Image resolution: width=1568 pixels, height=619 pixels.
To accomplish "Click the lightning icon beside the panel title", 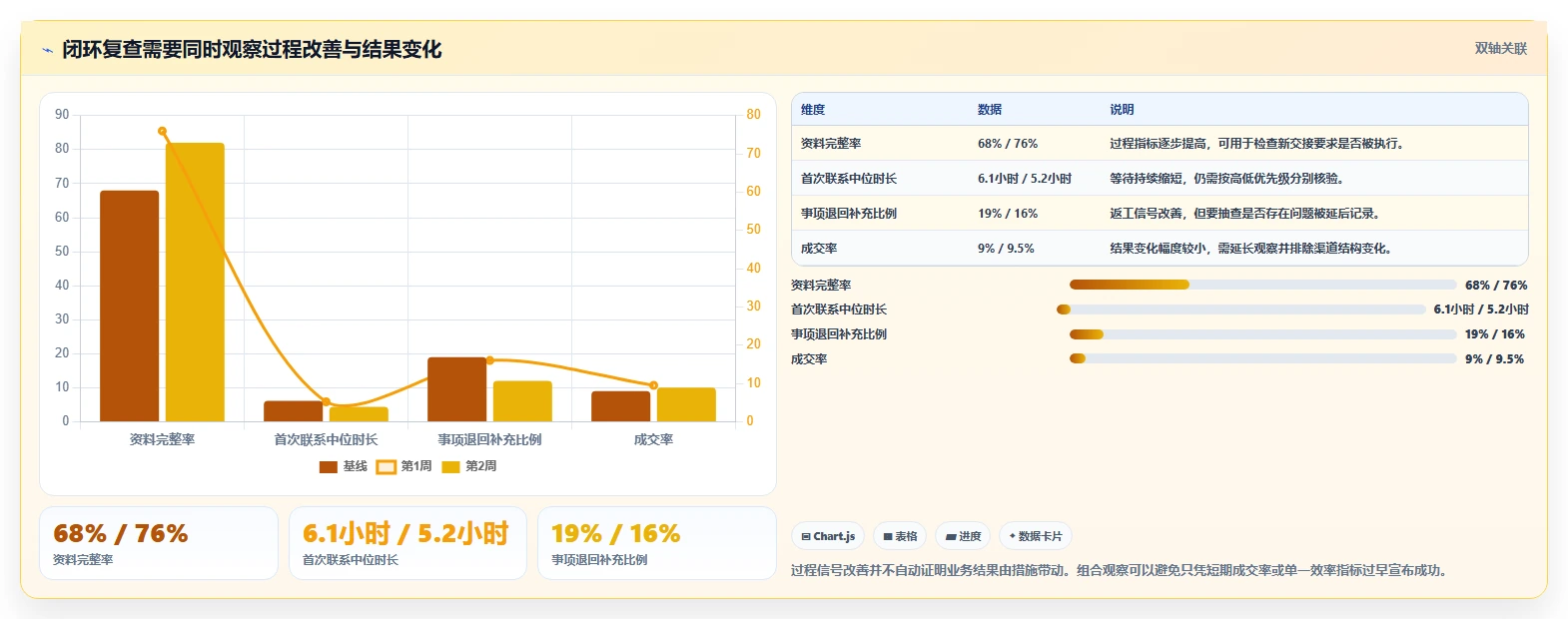I will coord(47,50).
